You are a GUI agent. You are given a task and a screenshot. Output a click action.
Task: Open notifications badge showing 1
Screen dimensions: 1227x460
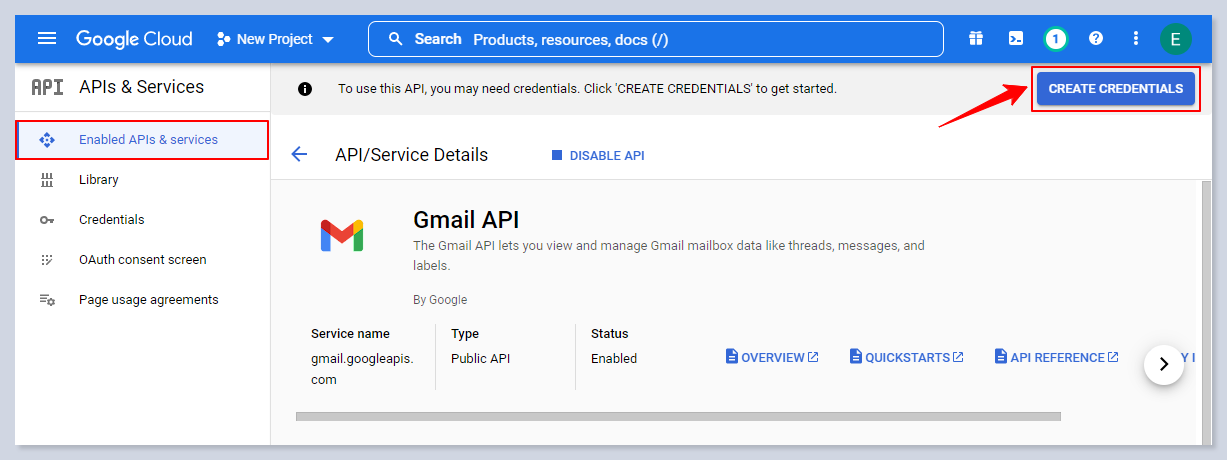point(1056,39)
